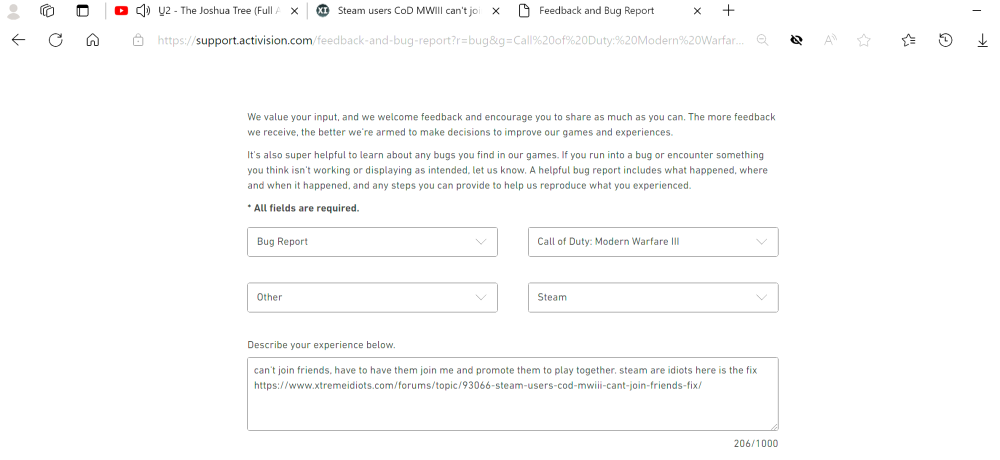The width and height of the screenshot is (1000, 460).
Task: Toggle the tracking prevention eye icon
Action: pos(796,40)
